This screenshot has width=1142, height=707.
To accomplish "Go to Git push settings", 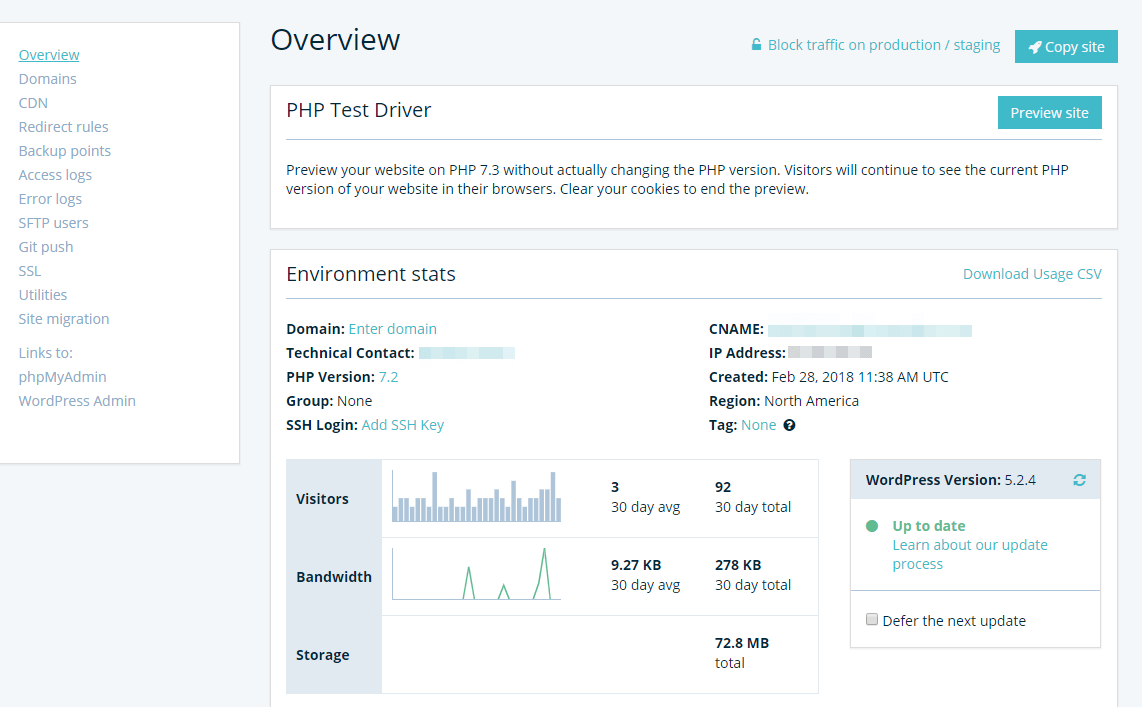I will tap(46, 247).
